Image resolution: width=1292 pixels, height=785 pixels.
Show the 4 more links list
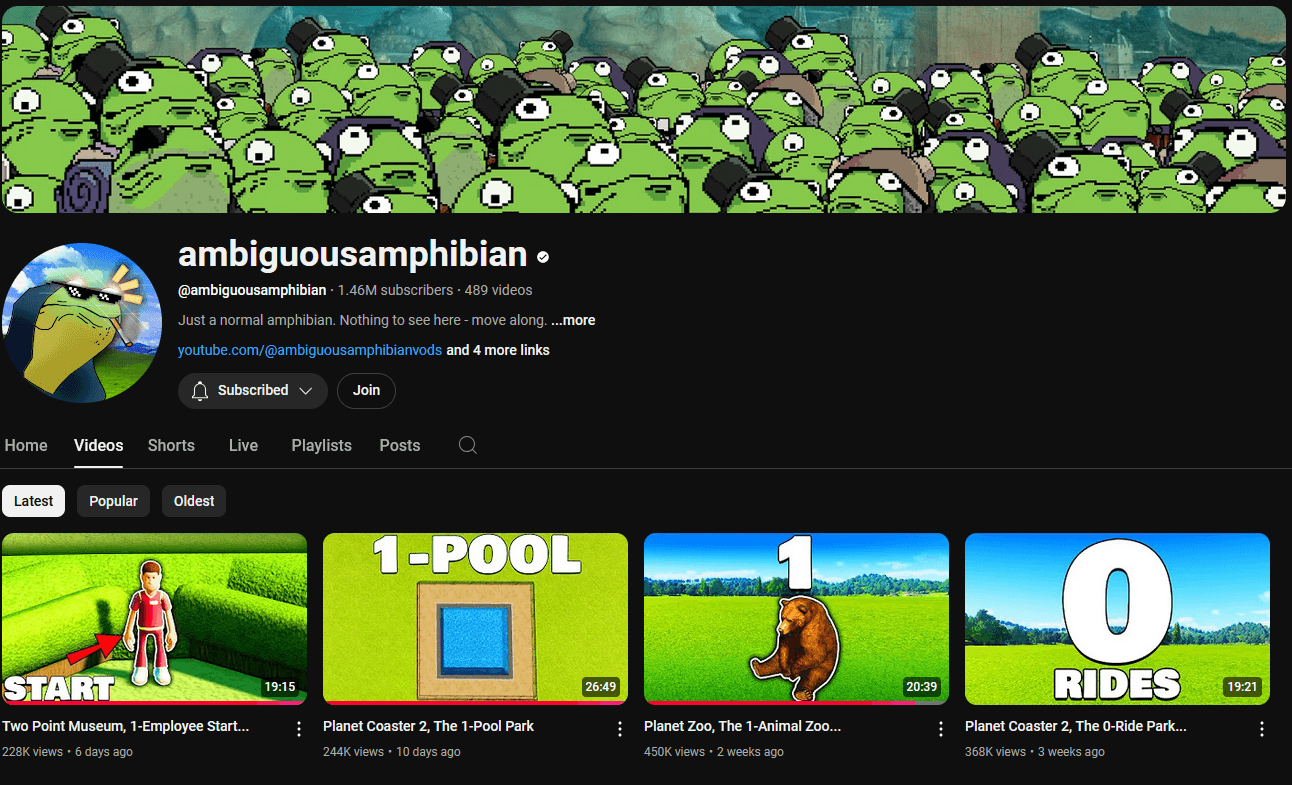497,350
